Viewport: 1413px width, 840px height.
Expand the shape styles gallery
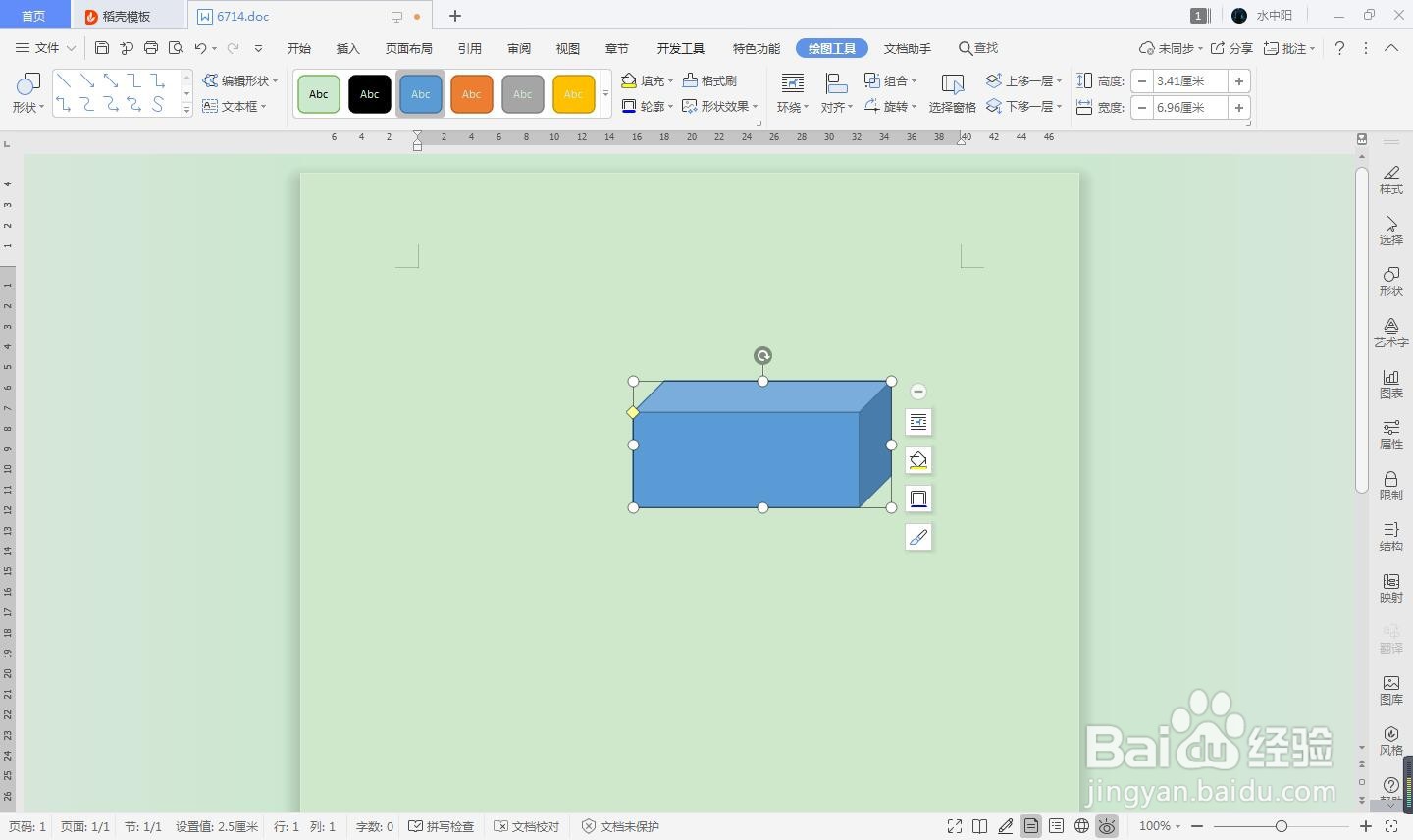tap(605, 94)
